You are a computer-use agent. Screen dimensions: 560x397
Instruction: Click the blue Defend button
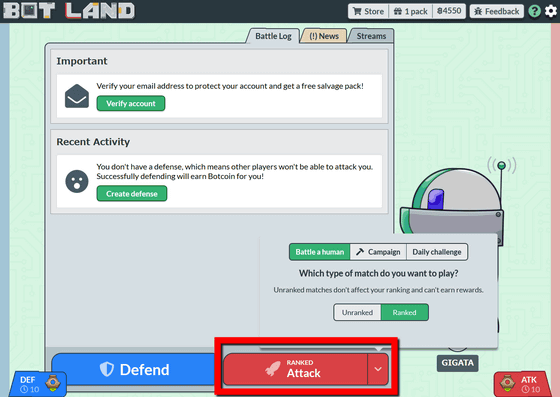[134, 370]
